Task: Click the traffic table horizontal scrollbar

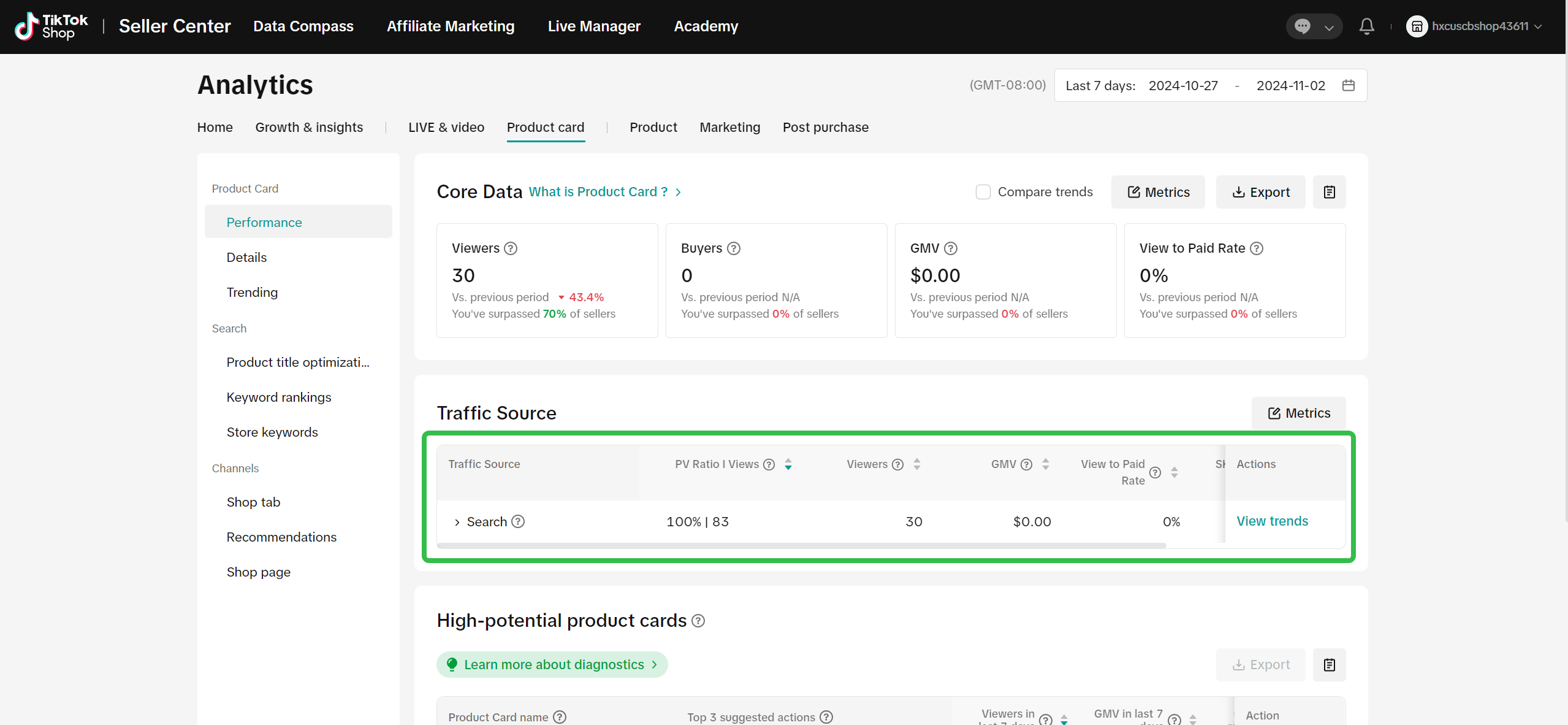Action: 802,545
